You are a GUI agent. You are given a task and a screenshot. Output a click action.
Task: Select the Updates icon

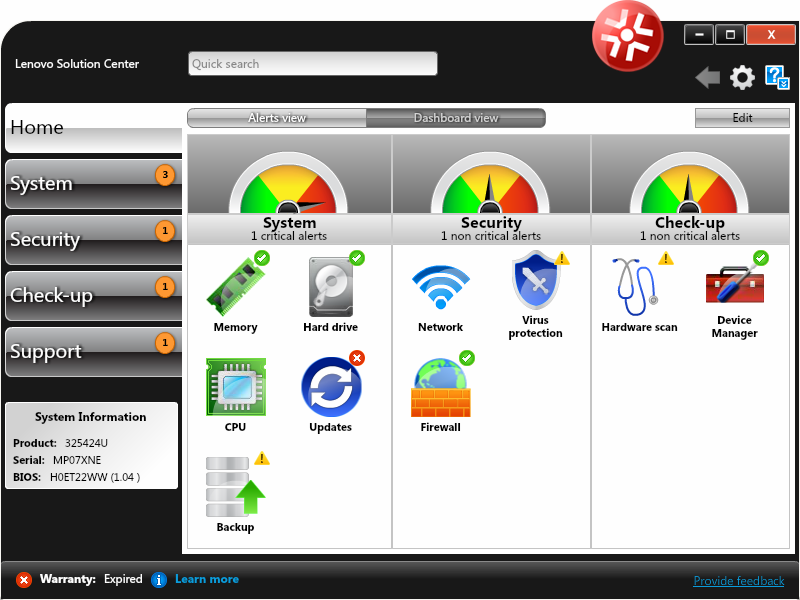point(330,387)
